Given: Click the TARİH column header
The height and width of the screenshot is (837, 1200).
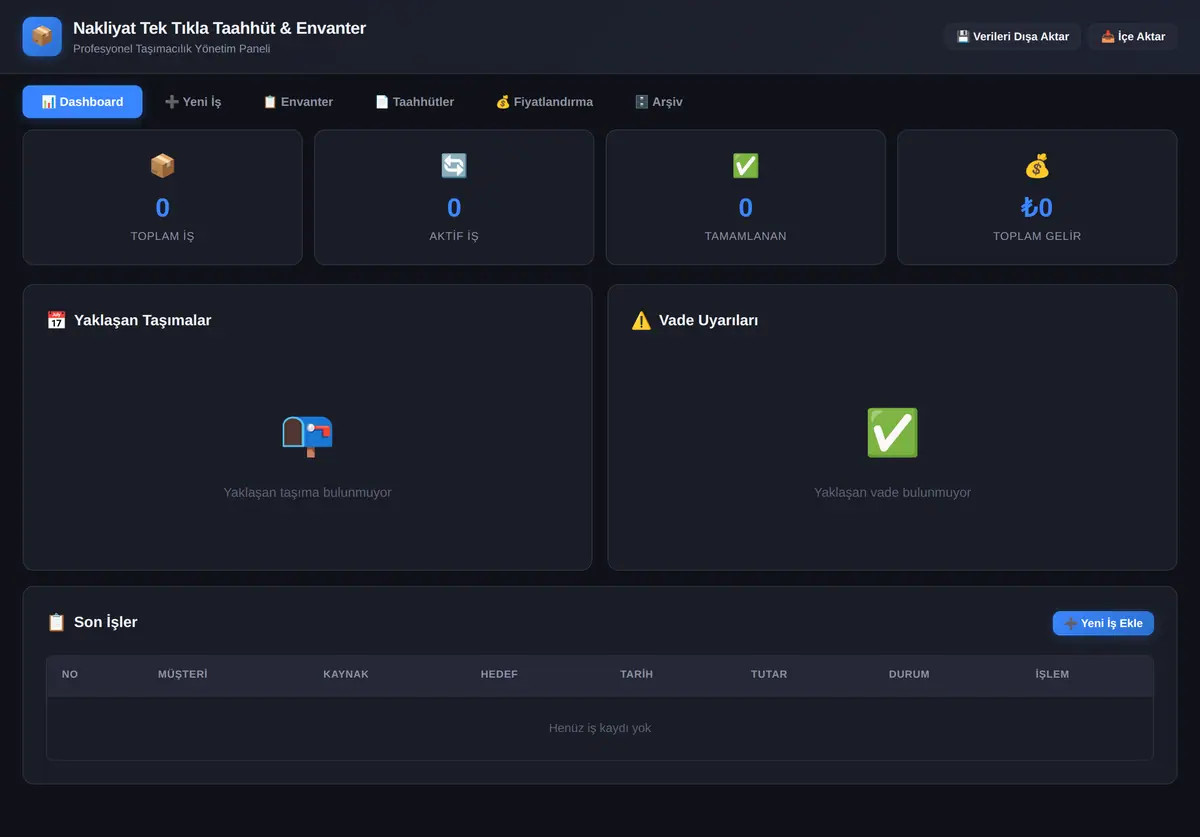Looking at the screenshot, I should pos(636,674).
